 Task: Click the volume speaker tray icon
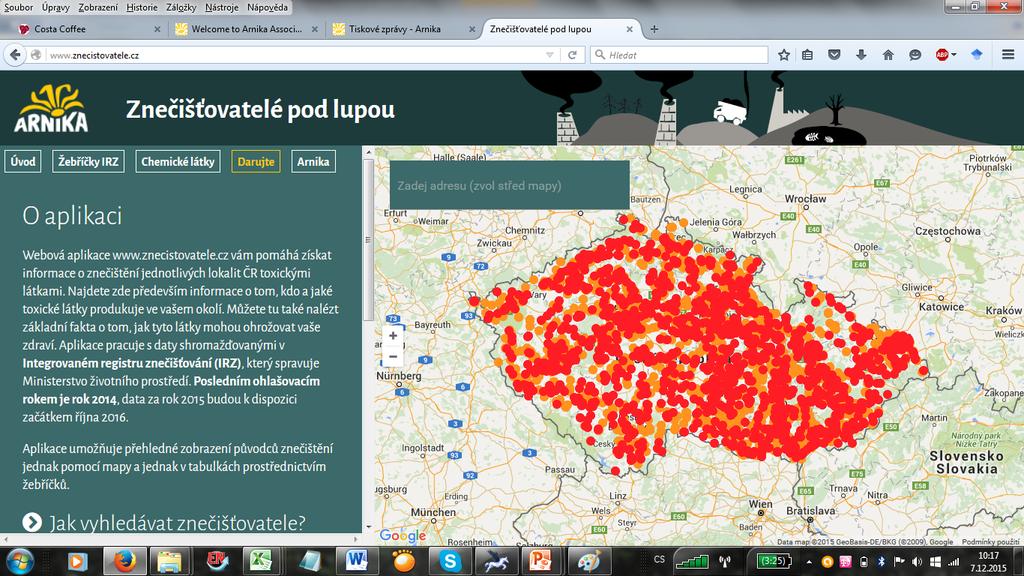(x=917, y=562)
